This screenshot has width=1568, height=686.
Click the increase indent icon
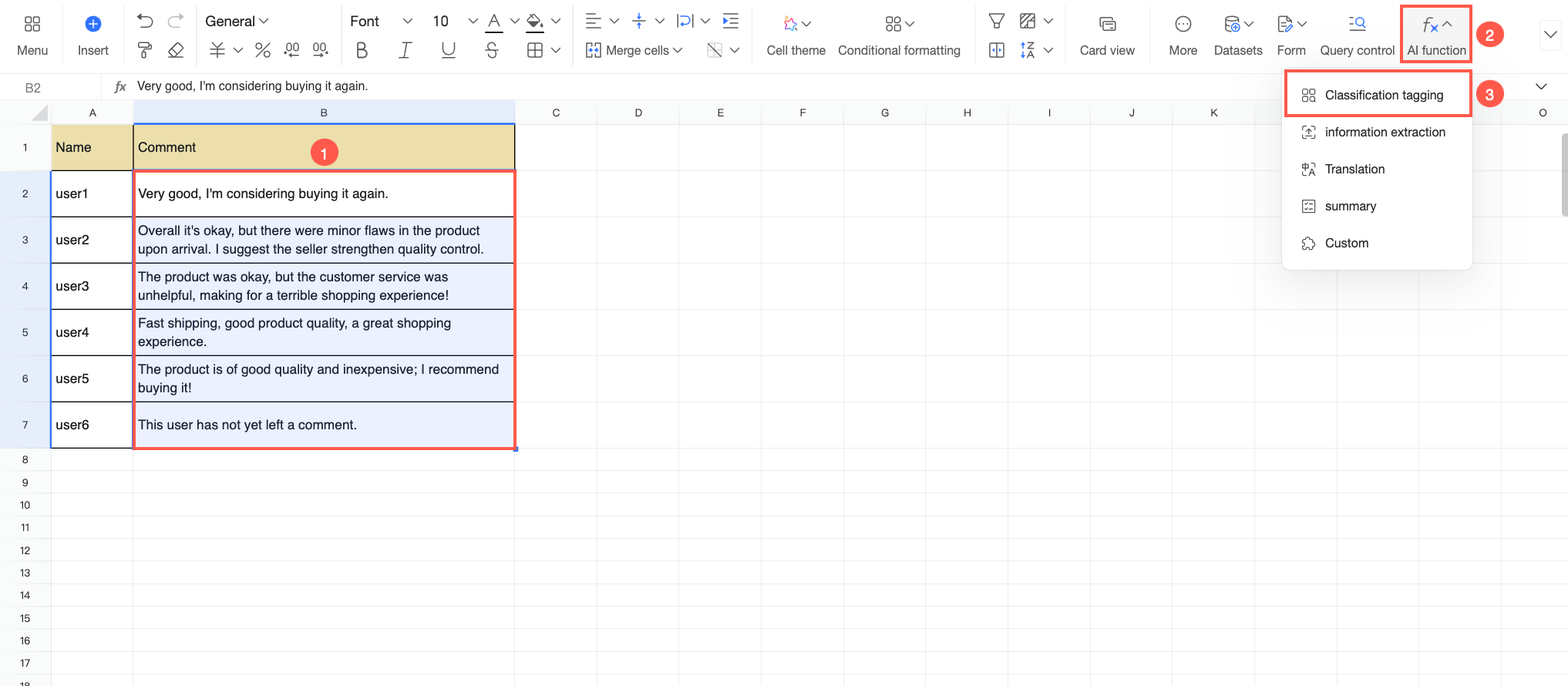pyautogui.click(x=731, y=21)
